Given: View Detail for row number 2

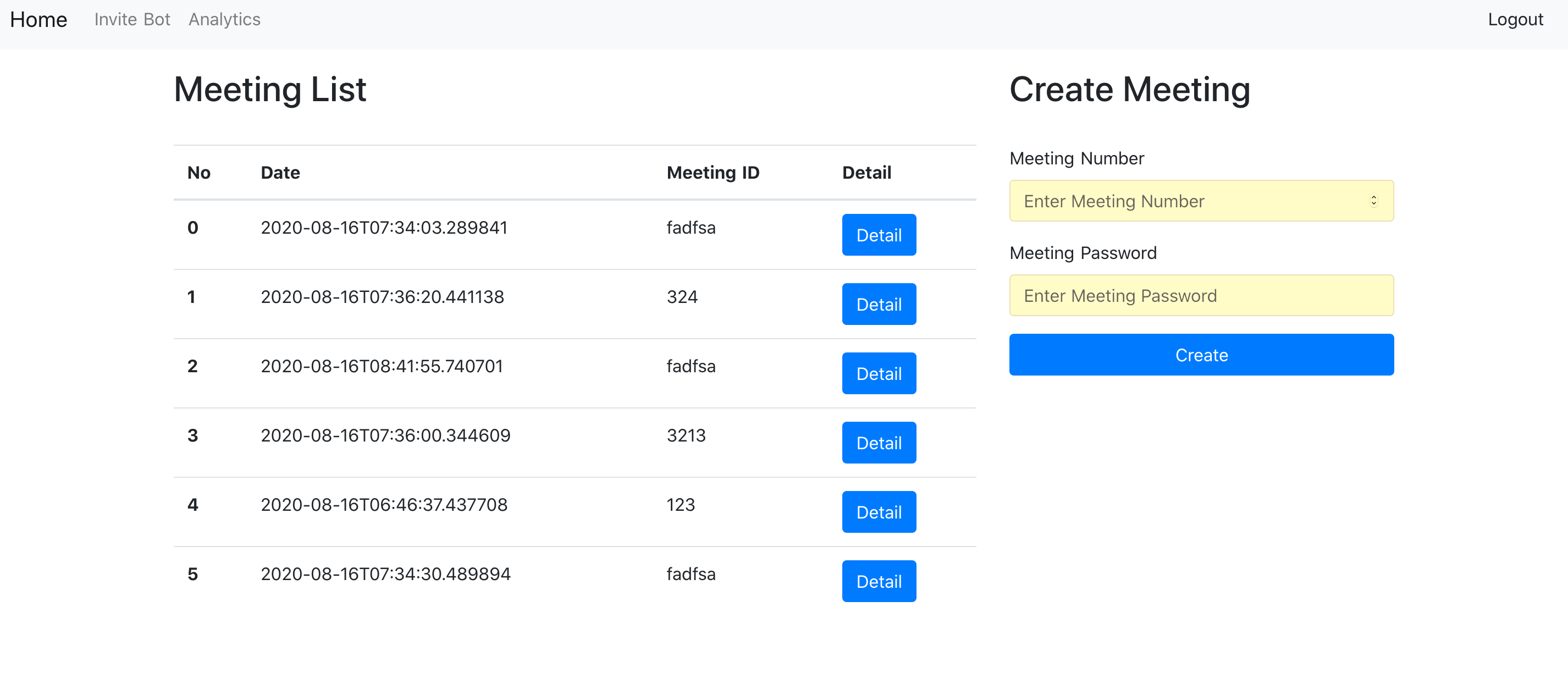Looking at the screenshot, I should click(879, 374).
